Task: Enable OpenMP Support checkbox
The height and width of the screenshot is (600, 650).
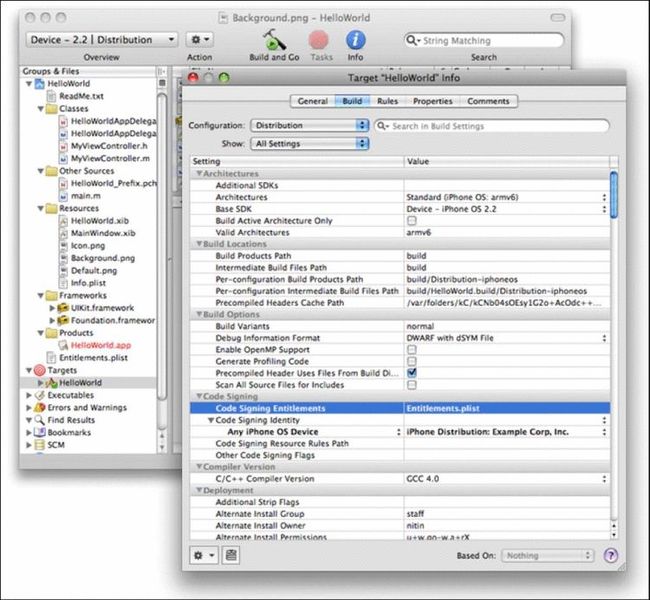Action: pos(412,350)
